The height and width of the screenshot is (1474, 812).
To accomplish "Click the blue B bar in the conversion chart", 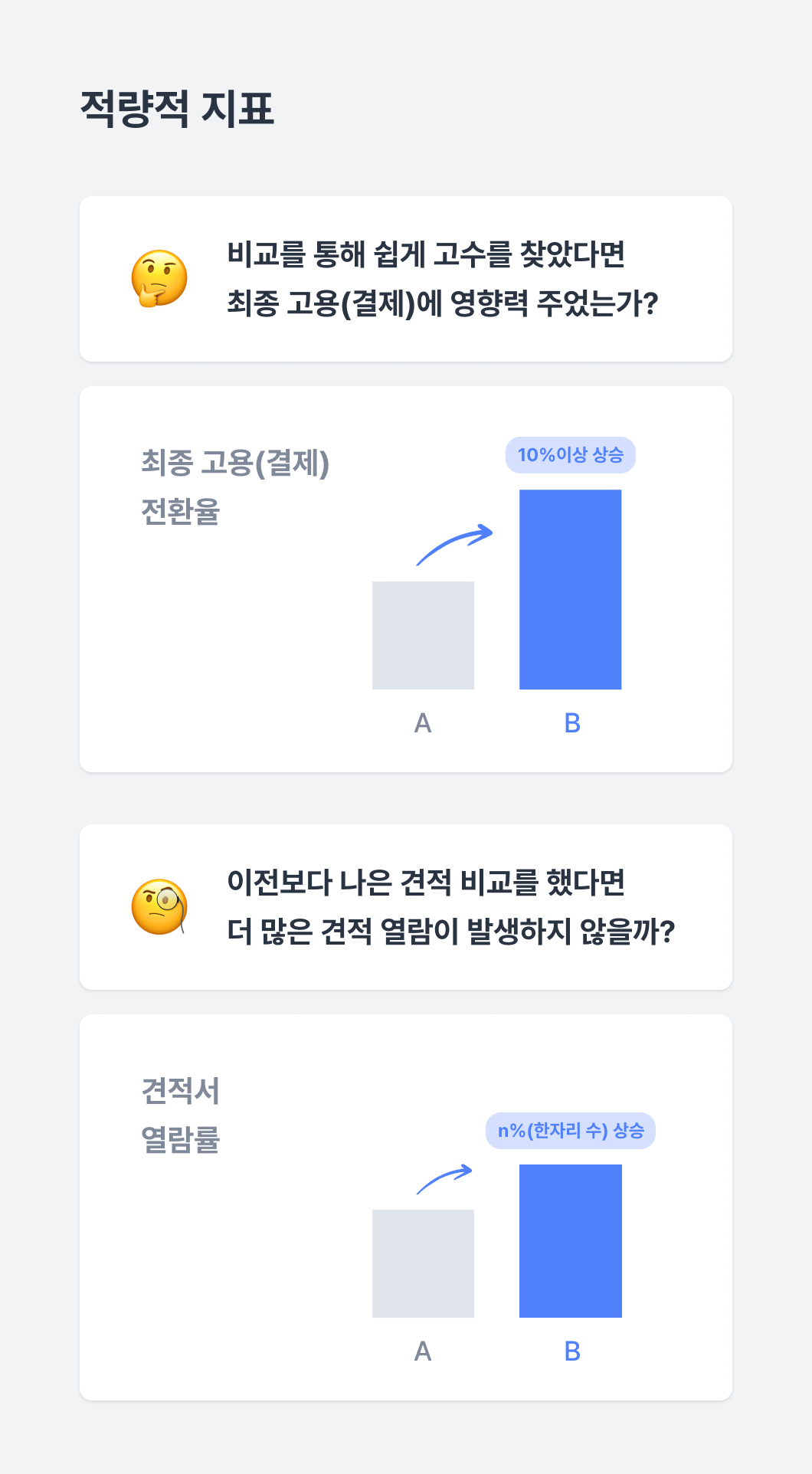I will click(571, 589).
